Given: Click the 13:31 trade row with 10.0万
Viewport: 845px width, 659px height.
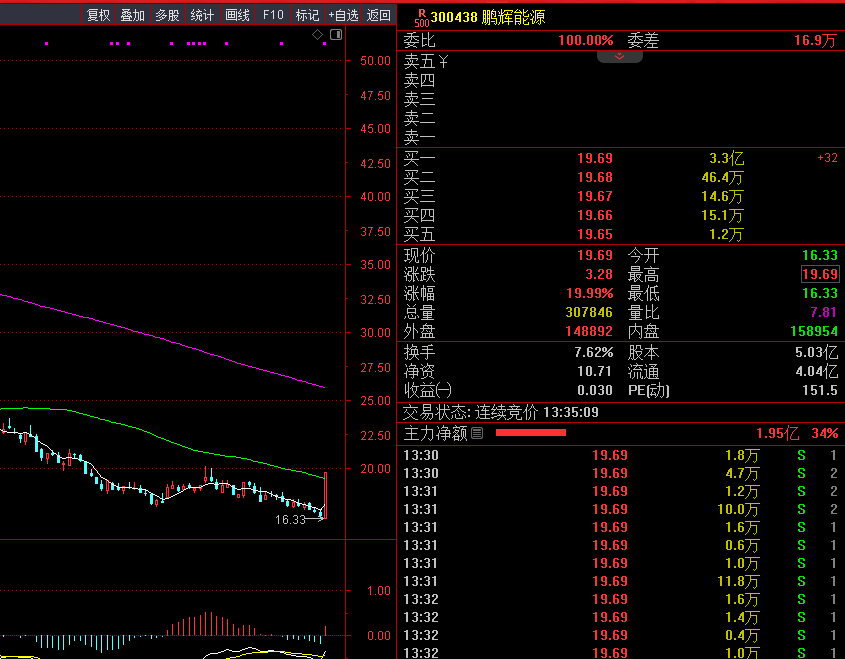Looking at the screenshot, I should 620,509.
